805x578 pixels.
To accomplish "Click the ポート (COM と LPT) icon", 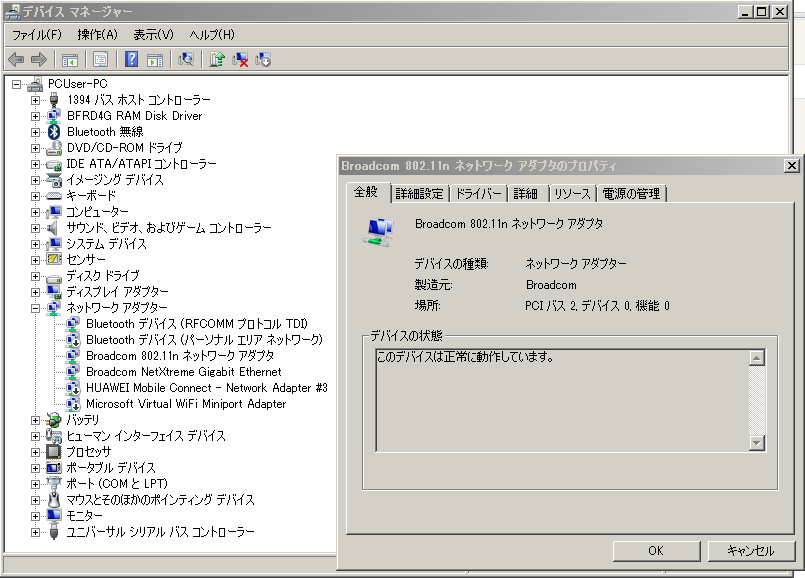I will pyautogui.click(x=54, y=484).
